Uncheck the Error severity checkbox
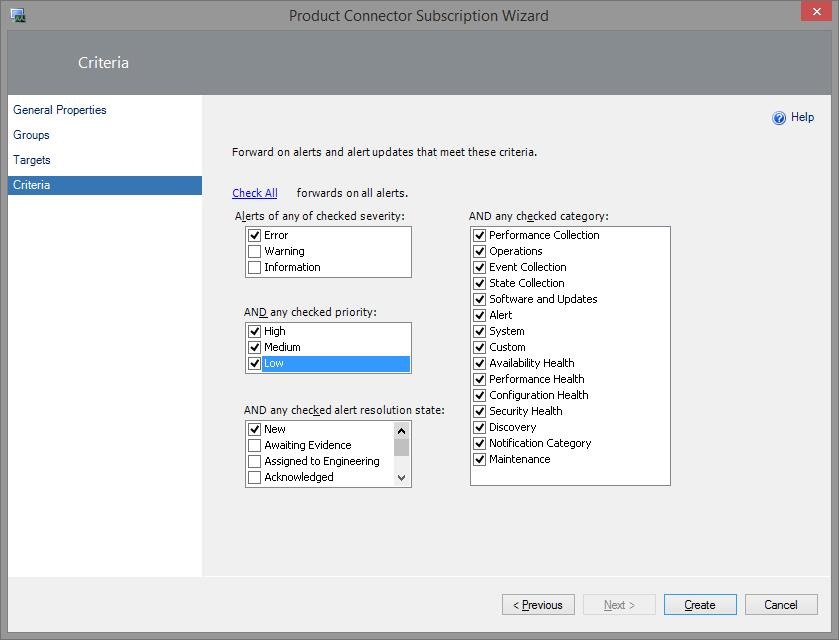 point(254,235)
